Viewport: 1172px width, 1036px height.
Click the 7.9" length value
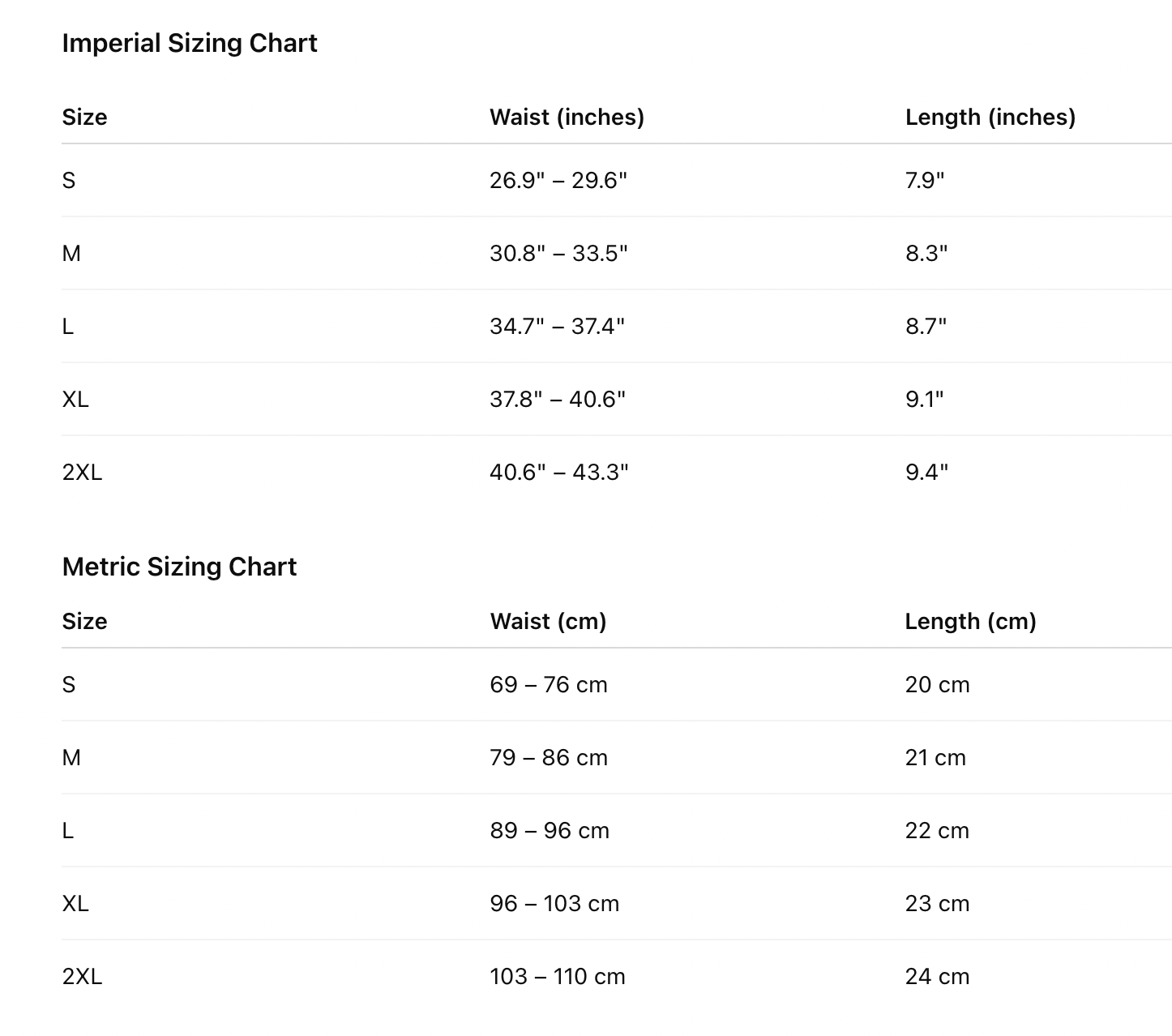[925, 180]
